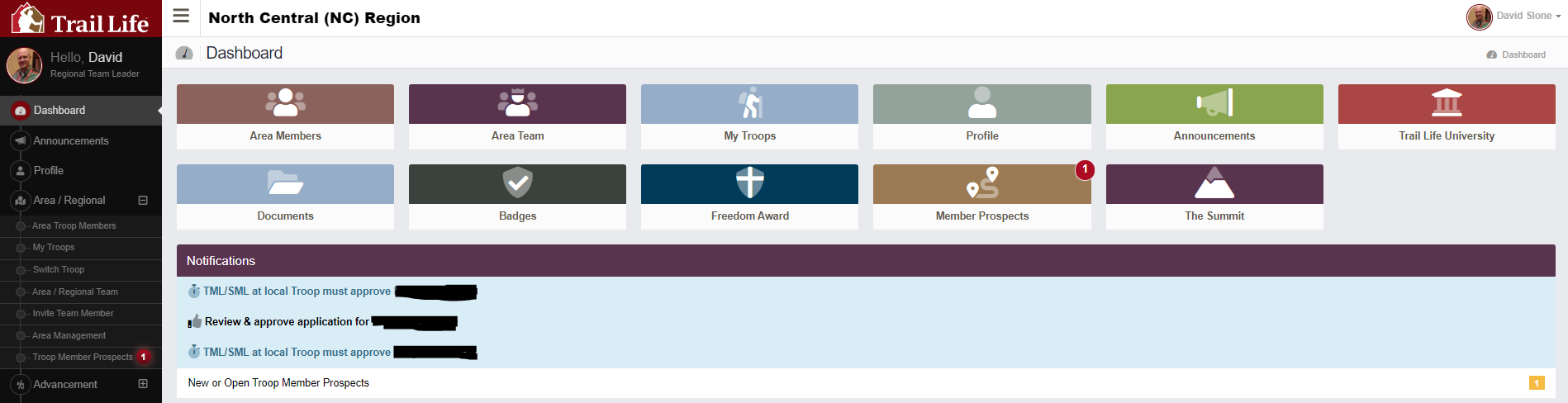The image size is (1568, 403).
Task: Expand the Advancement menu section
Action: (x=143, y=384)
